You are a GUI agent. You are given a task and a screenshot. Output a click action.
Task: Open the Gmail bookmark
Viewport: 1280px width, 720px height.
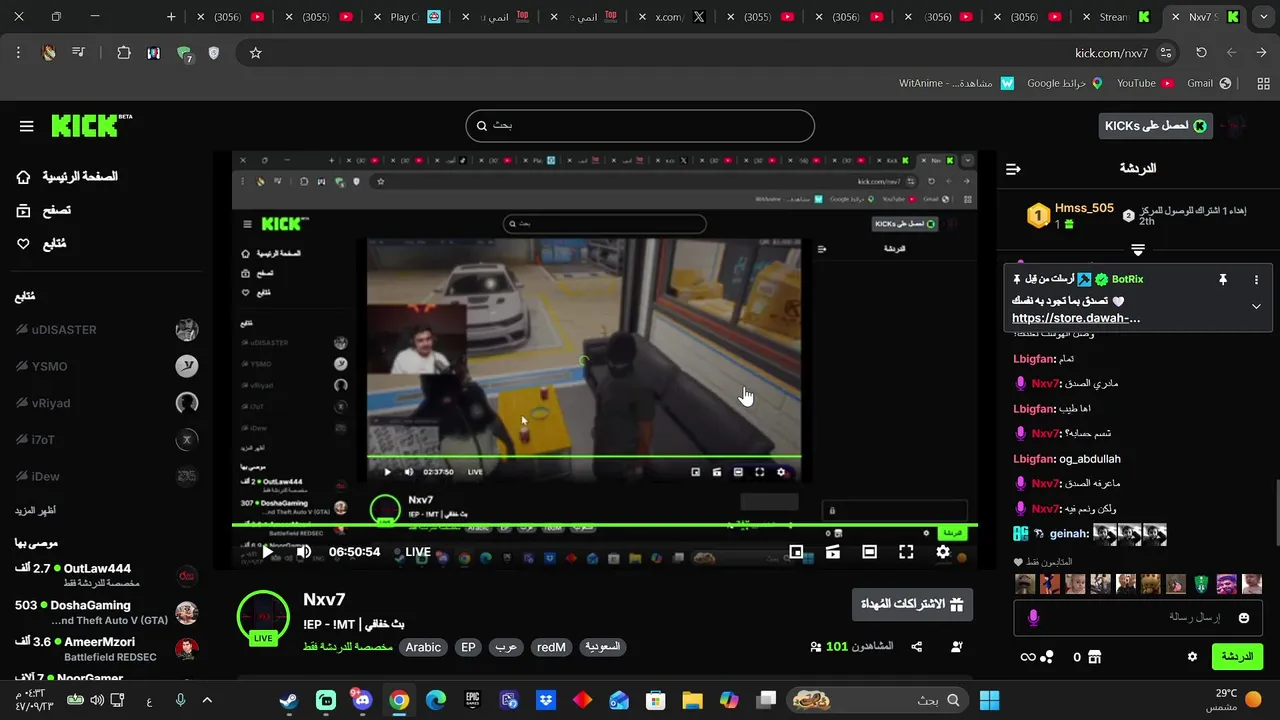[1207, 84]
